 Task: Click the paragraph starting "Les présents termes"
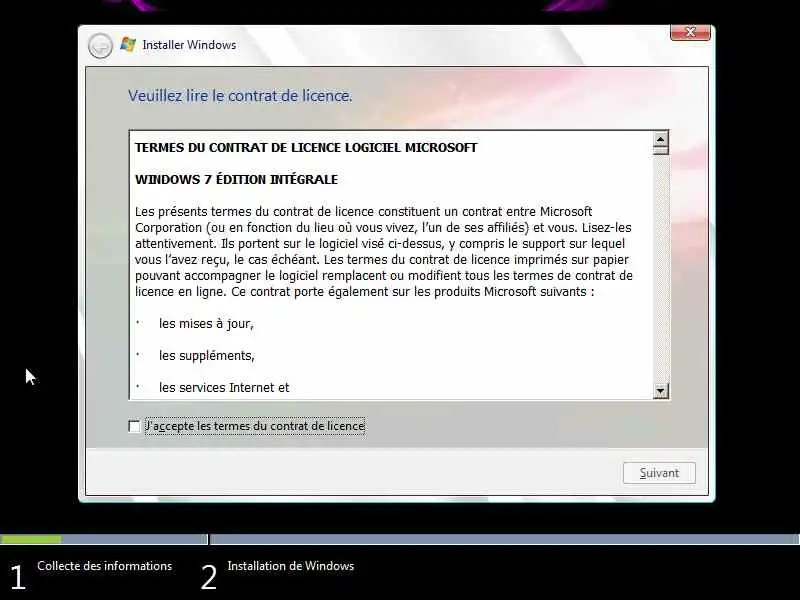[x=384, y=252]
